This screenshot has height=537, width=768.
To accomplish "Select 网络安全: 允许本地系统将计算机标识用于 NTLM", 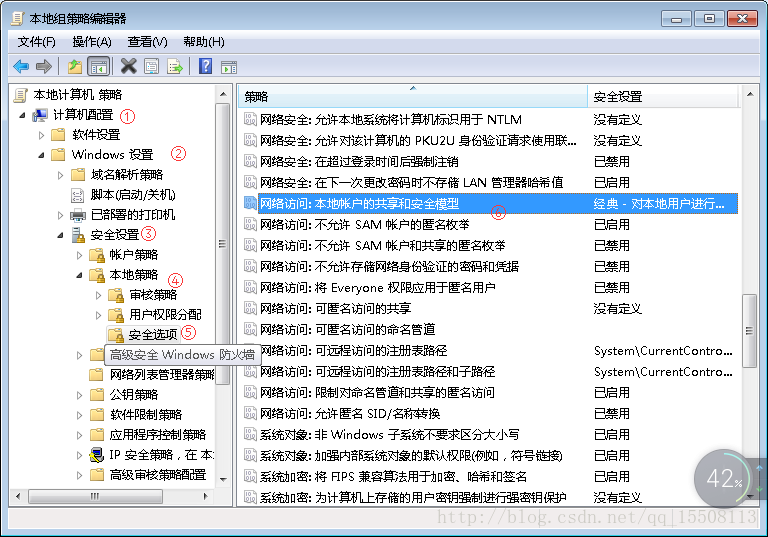I will [490, 119].
